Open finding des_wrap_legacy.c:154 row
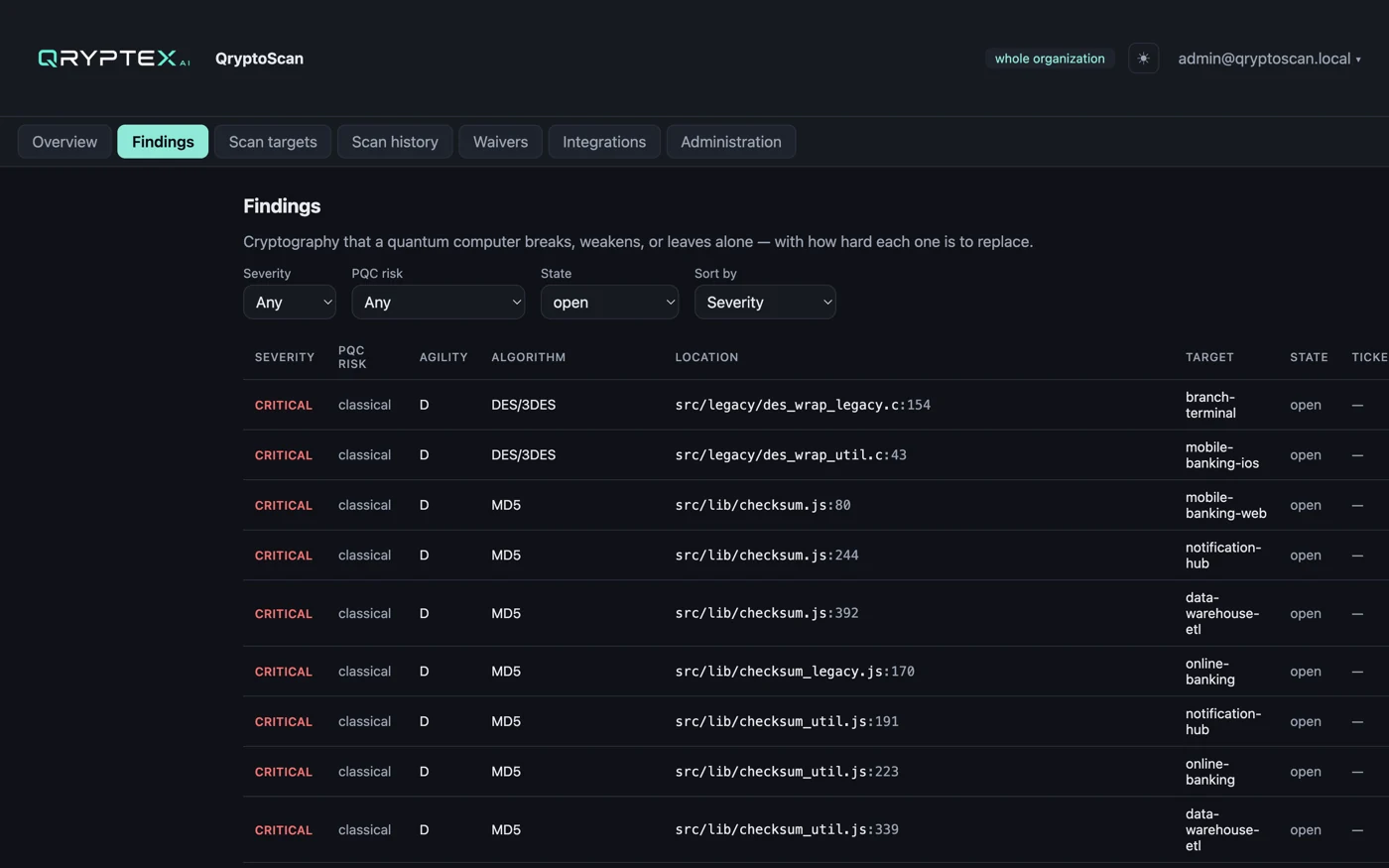The height and width of the screenshot is (868, 1389). [x=816, y=405]
